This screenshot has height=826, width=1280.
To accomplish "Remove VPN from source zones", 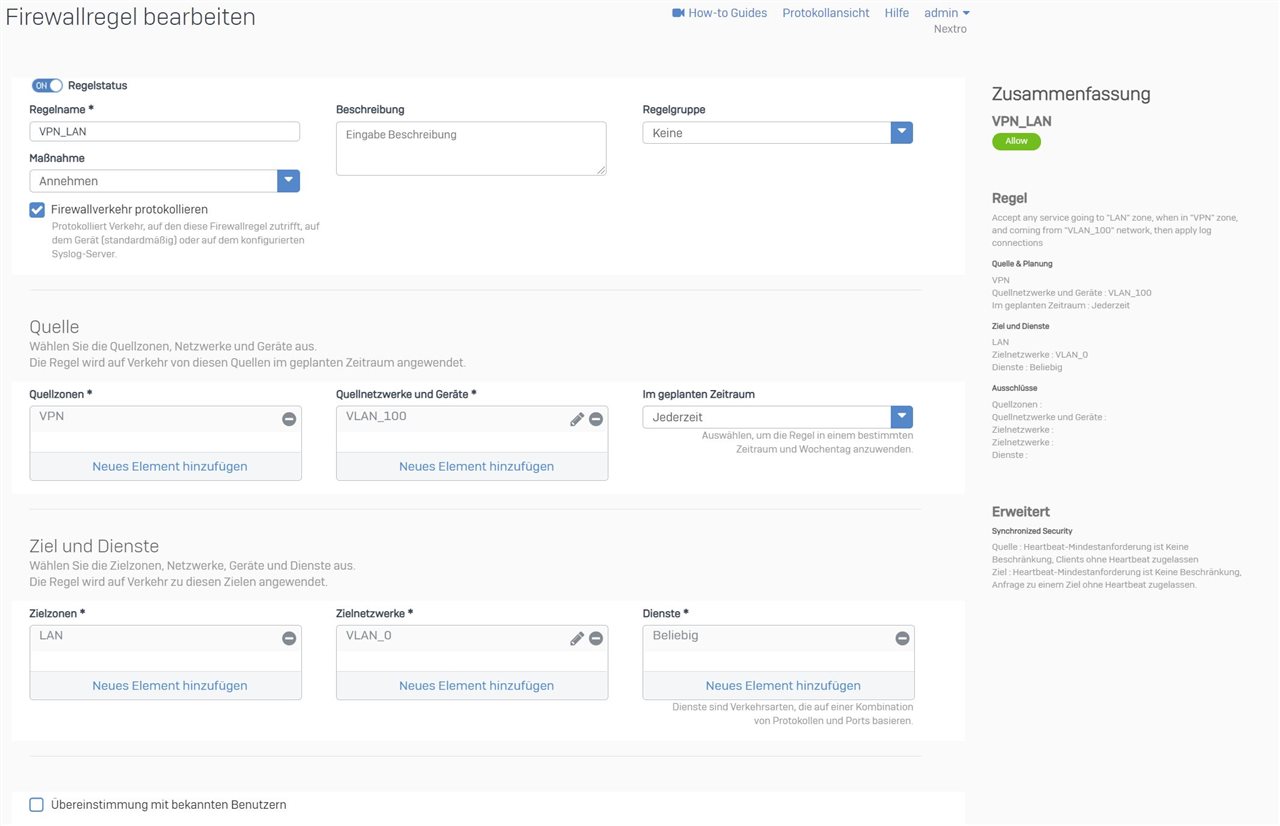I will click(x=289, y=419).
